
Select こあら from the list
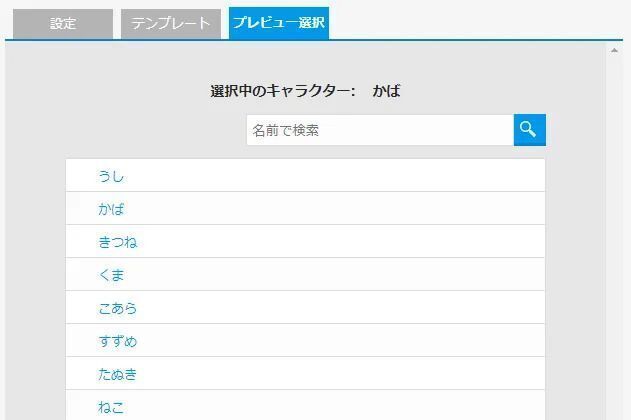coord(118,308)
